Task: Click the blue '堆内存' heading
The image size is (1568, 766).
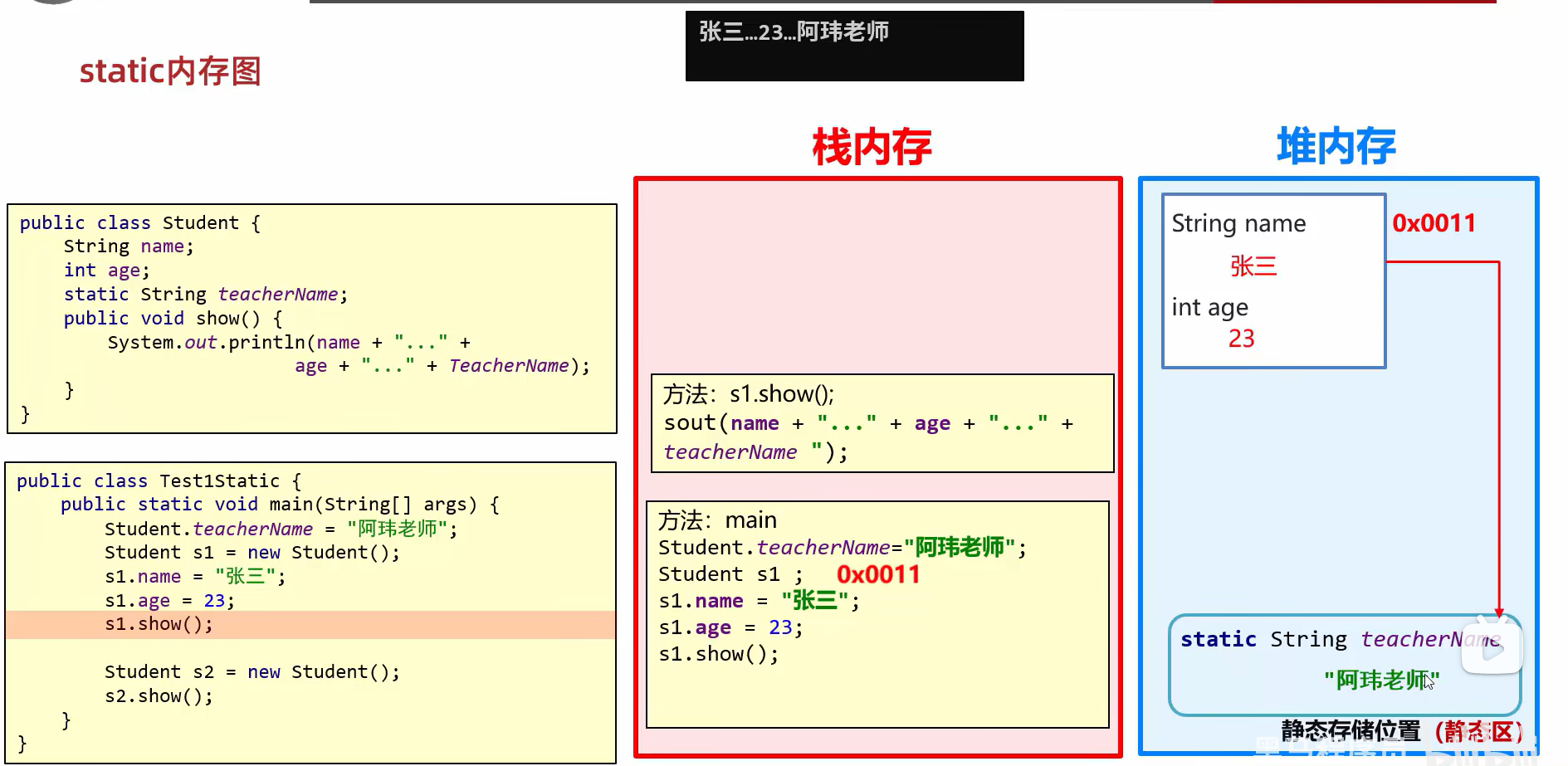Action: tap(1336, 146)
